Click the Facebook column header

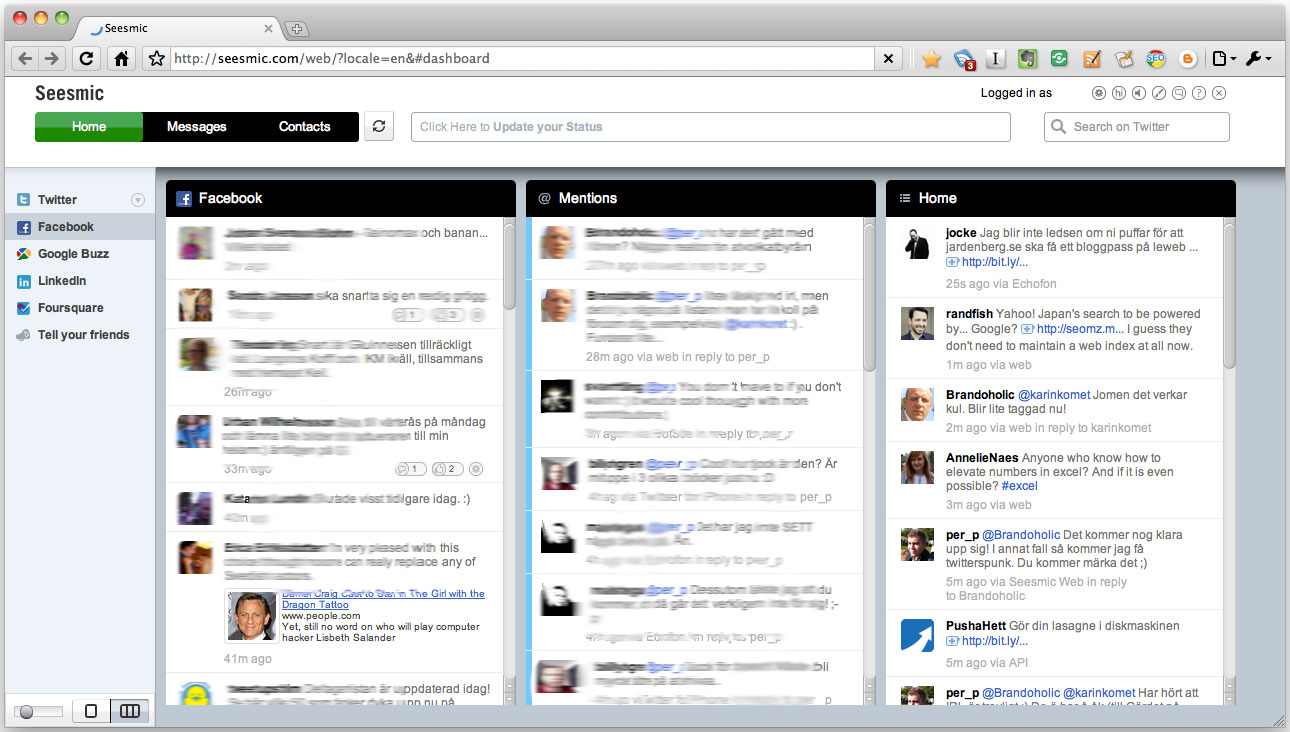click(341, 198)
